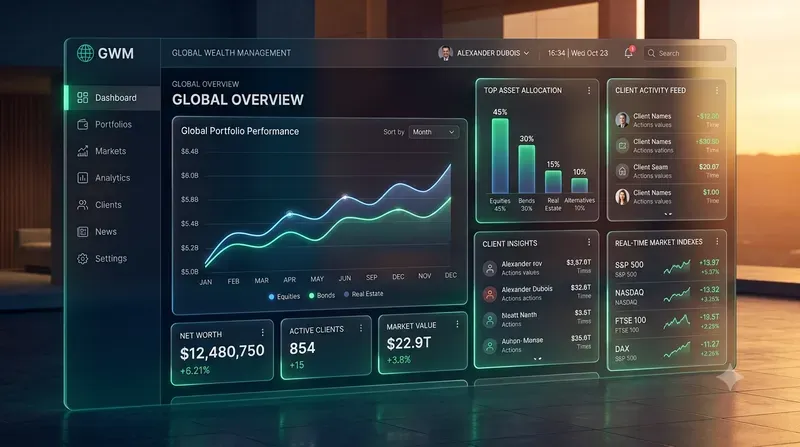Click the 16:34 Wed Oct 23 timestamp

point(578,53)
